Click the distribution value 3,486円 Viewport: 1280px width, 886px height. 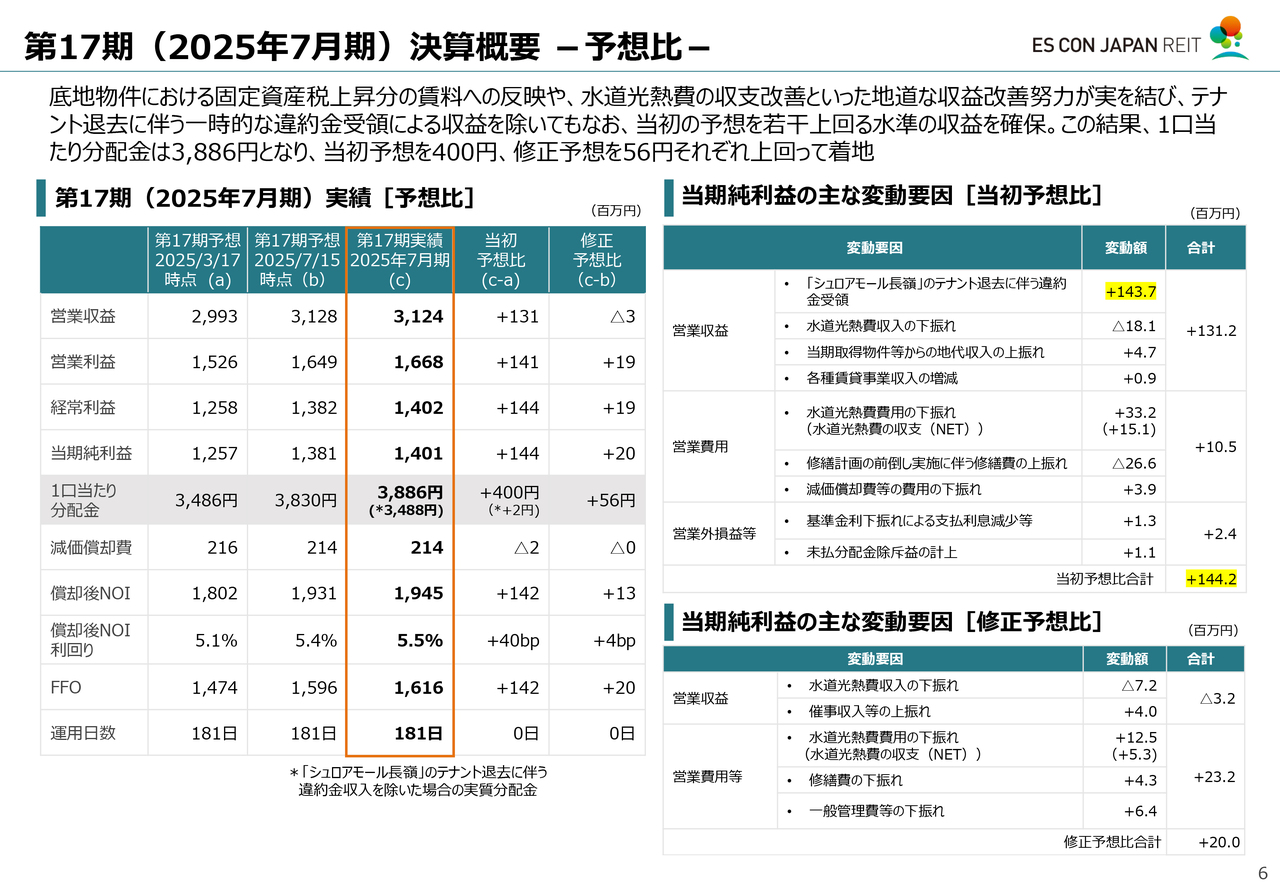pyautogui.click(x=206, y=500)
